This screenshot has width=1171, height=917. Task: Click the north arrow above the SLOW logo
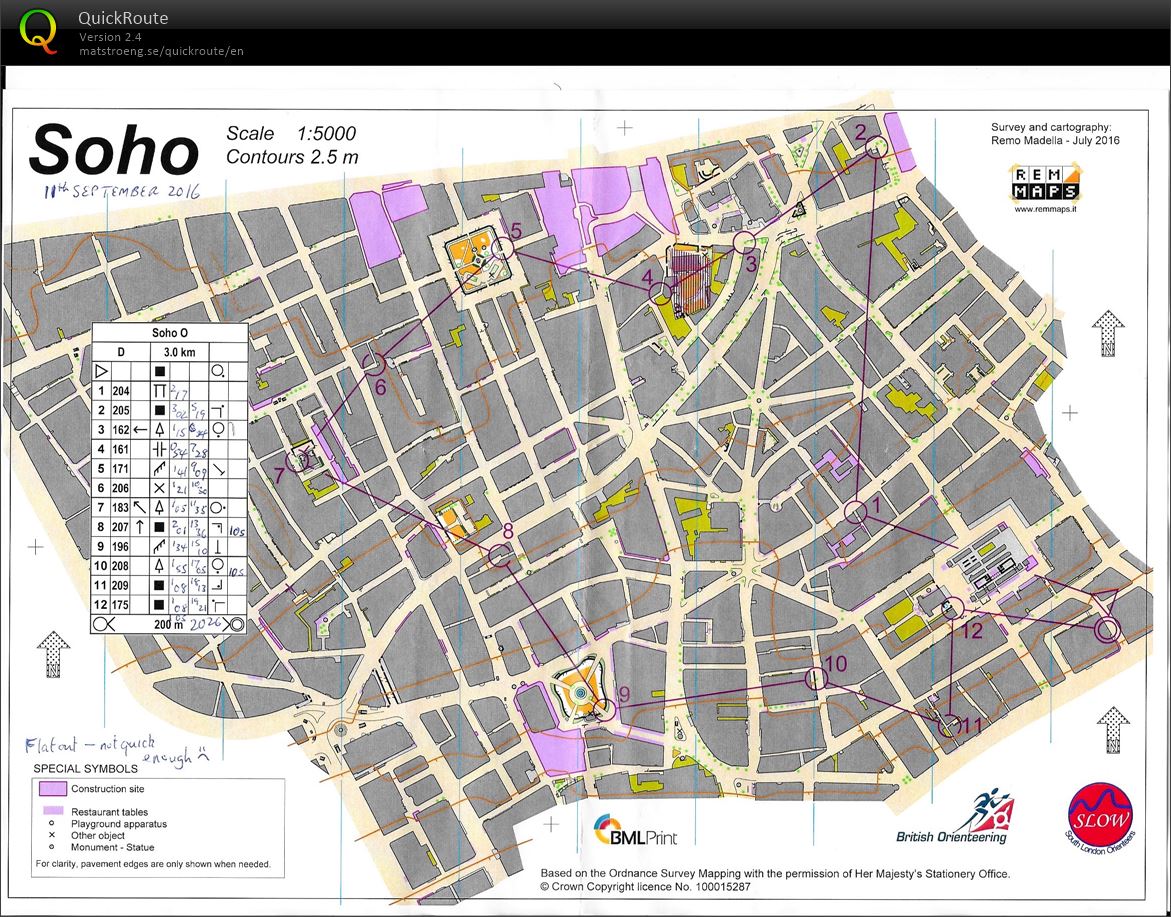tap(1113, 730)
